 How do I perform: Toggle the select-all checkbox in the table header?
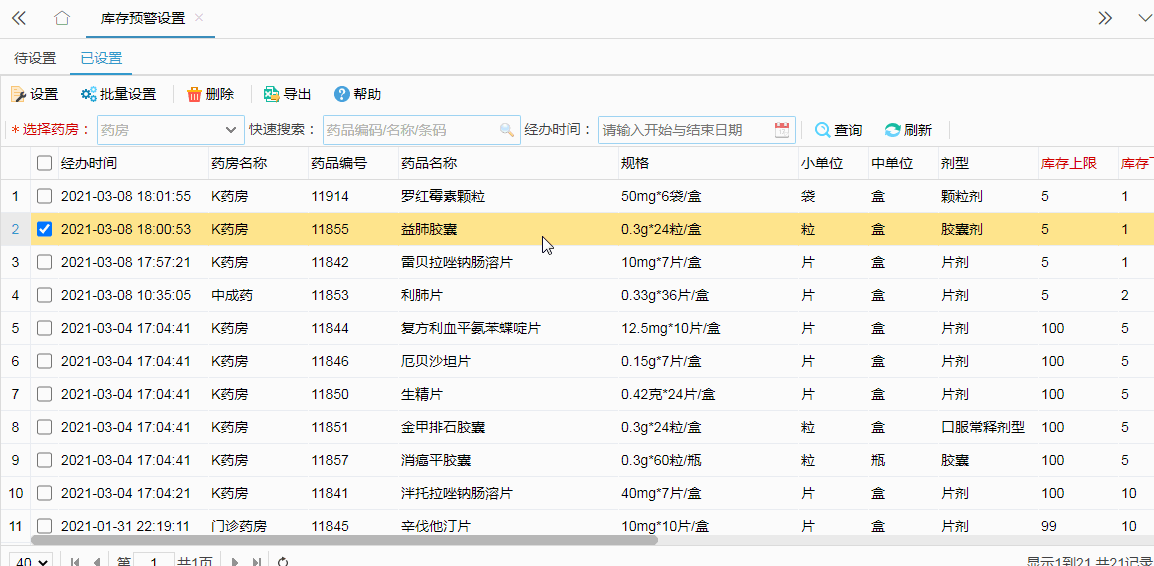[x=44, y=163]
